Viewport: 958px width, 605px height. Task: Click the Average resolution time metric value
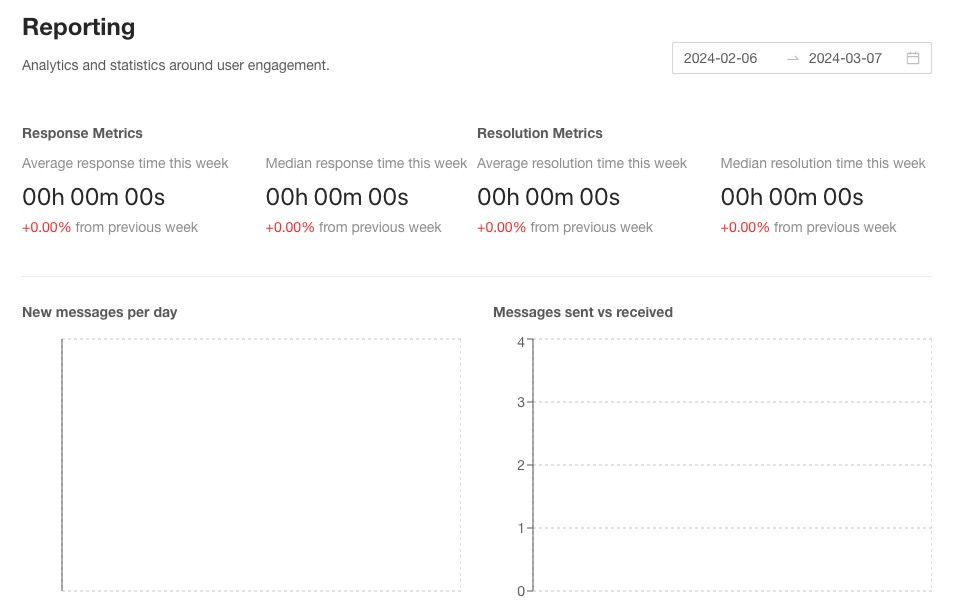pos(548,197)
